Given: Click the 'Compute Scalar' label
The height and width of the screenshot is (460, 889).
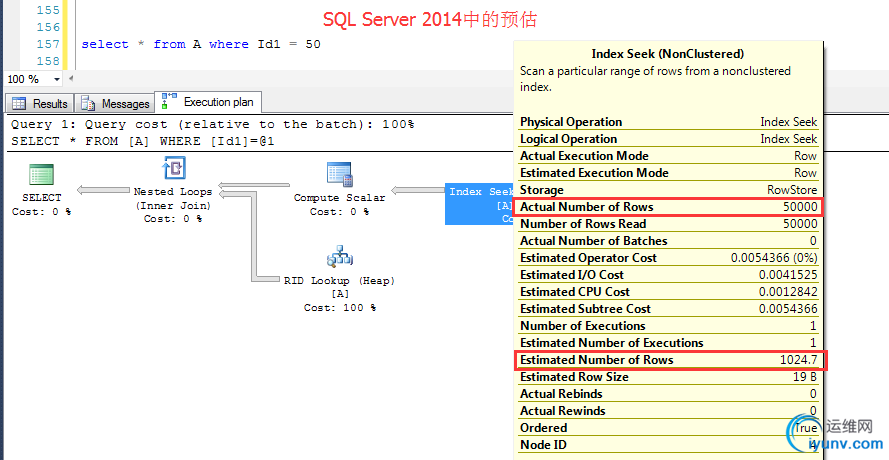Looking at the screenshot, I should pyautogui.click(x=340, y=197).
